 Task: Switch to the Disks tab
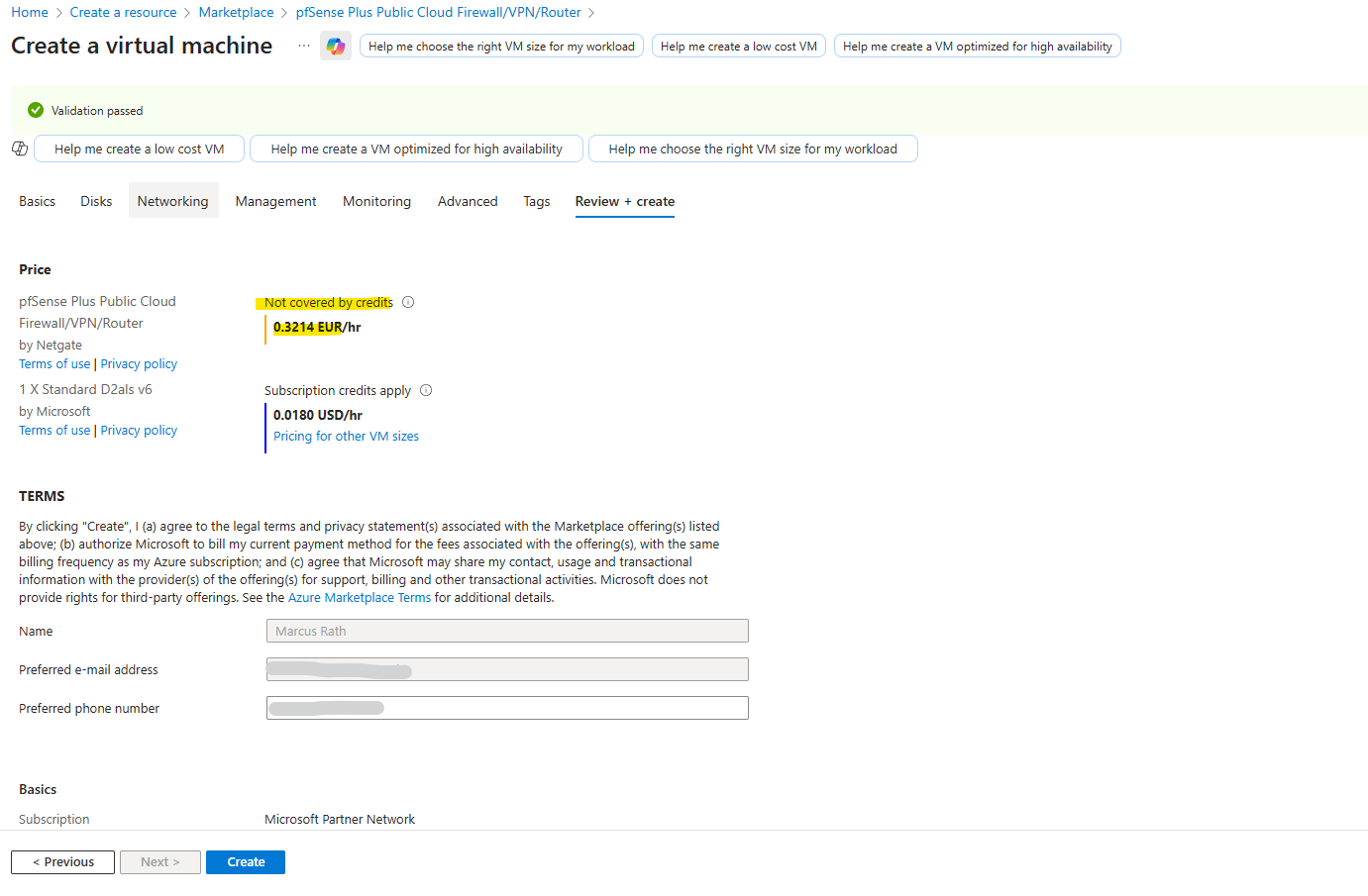tap(96, 201)
